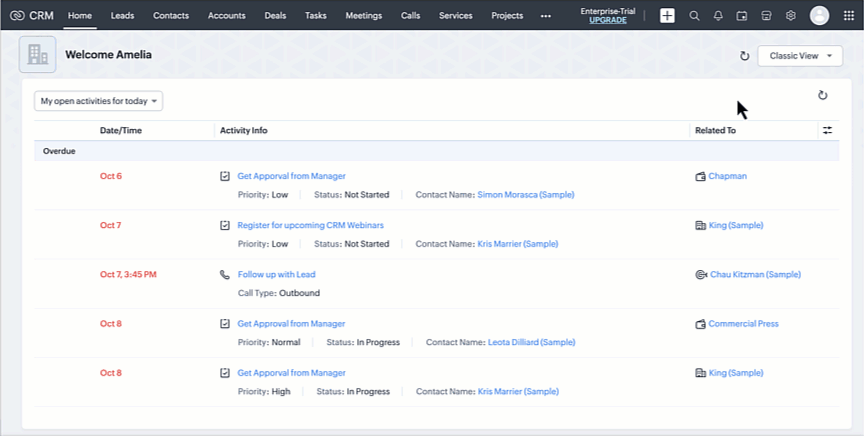Image resolution: width=864 pixels, height=436 pixels.
Task: Open the notifications bell
Action: tap(718, 16)
